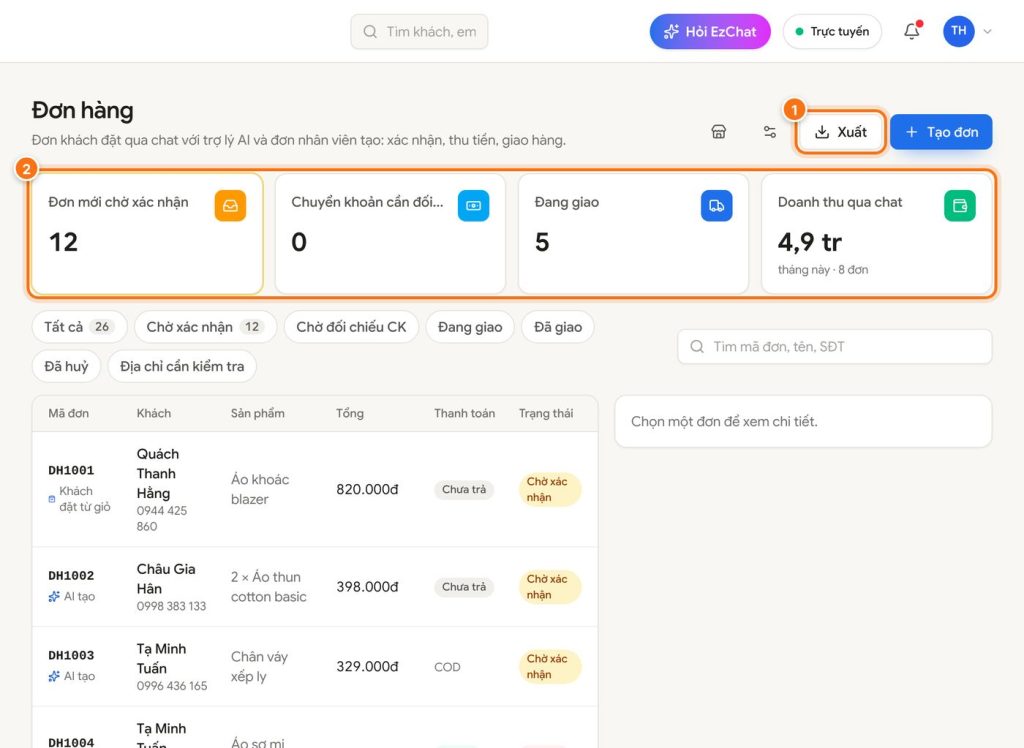
Task: Click the 329.000đ total amount
Action: click(367, 666)
